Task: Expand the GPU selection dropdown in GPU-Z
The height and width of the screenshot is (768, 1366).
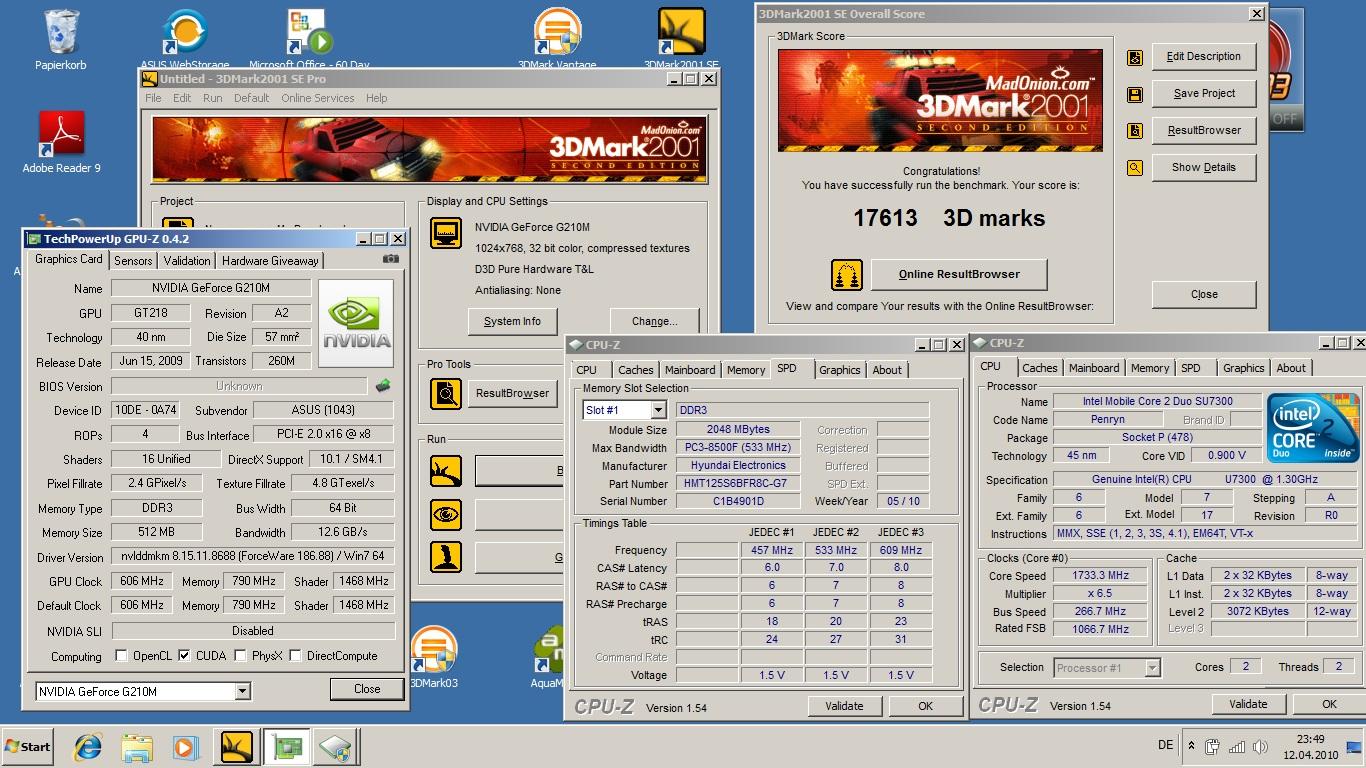Action: pos(242,691)
